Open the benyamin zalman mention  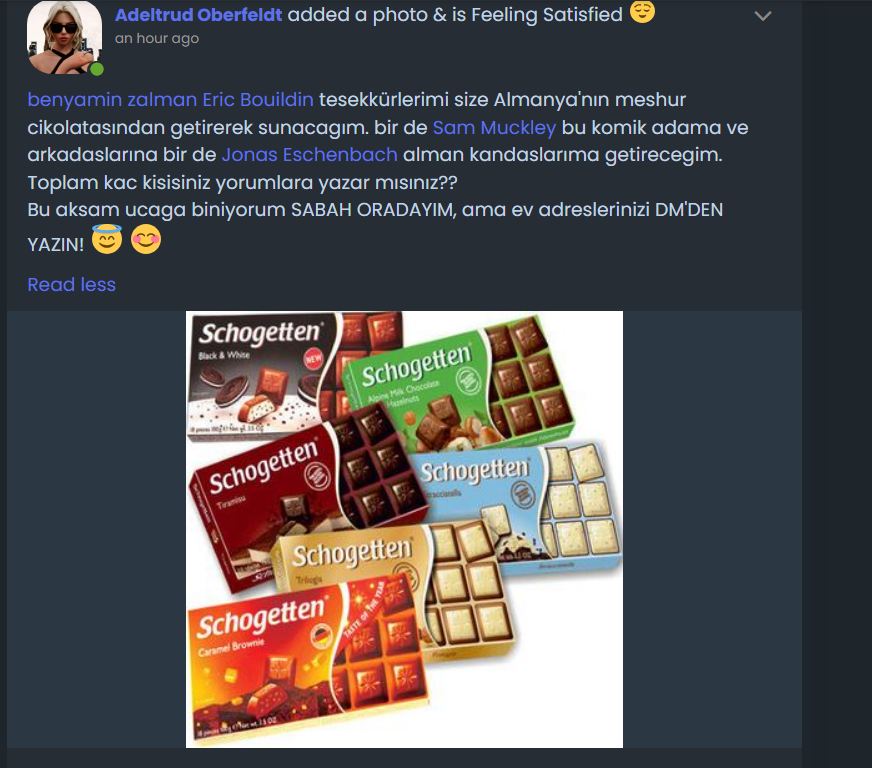(112, 100)
